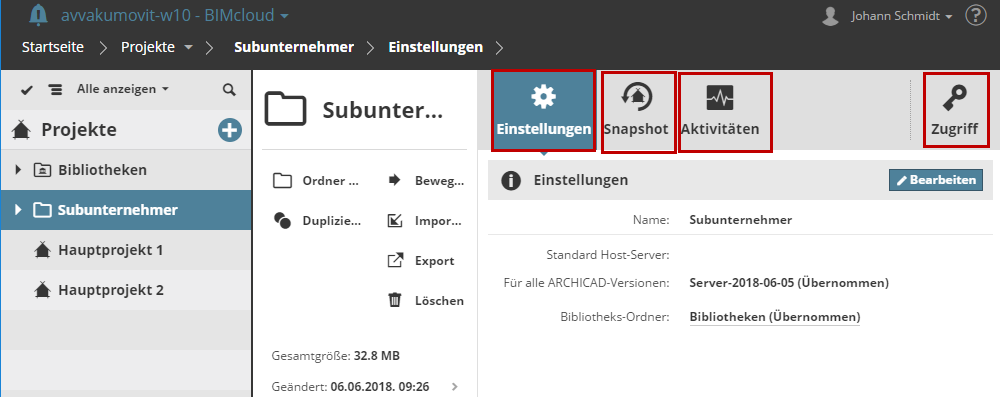Click the Einstellungen breadcrumb
This screenshot has width=1000, height=397.
[x=436, y=47]
